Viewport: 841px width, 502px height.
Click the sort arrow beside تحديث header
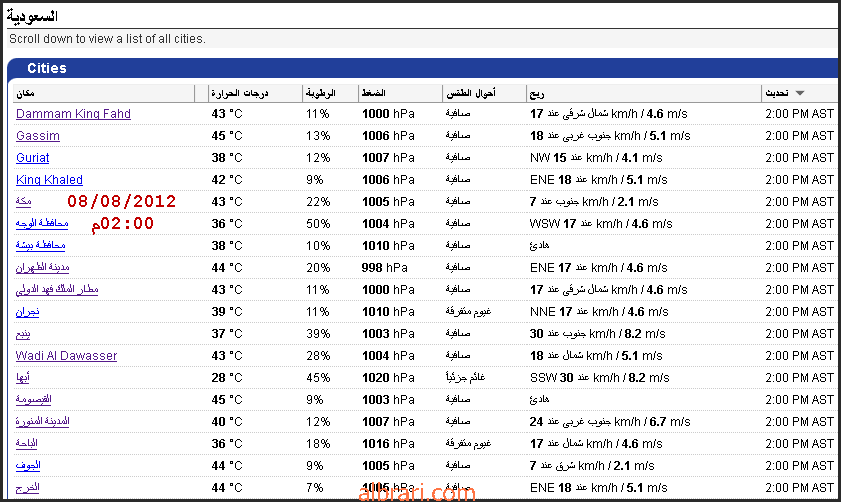pos(800,93)
